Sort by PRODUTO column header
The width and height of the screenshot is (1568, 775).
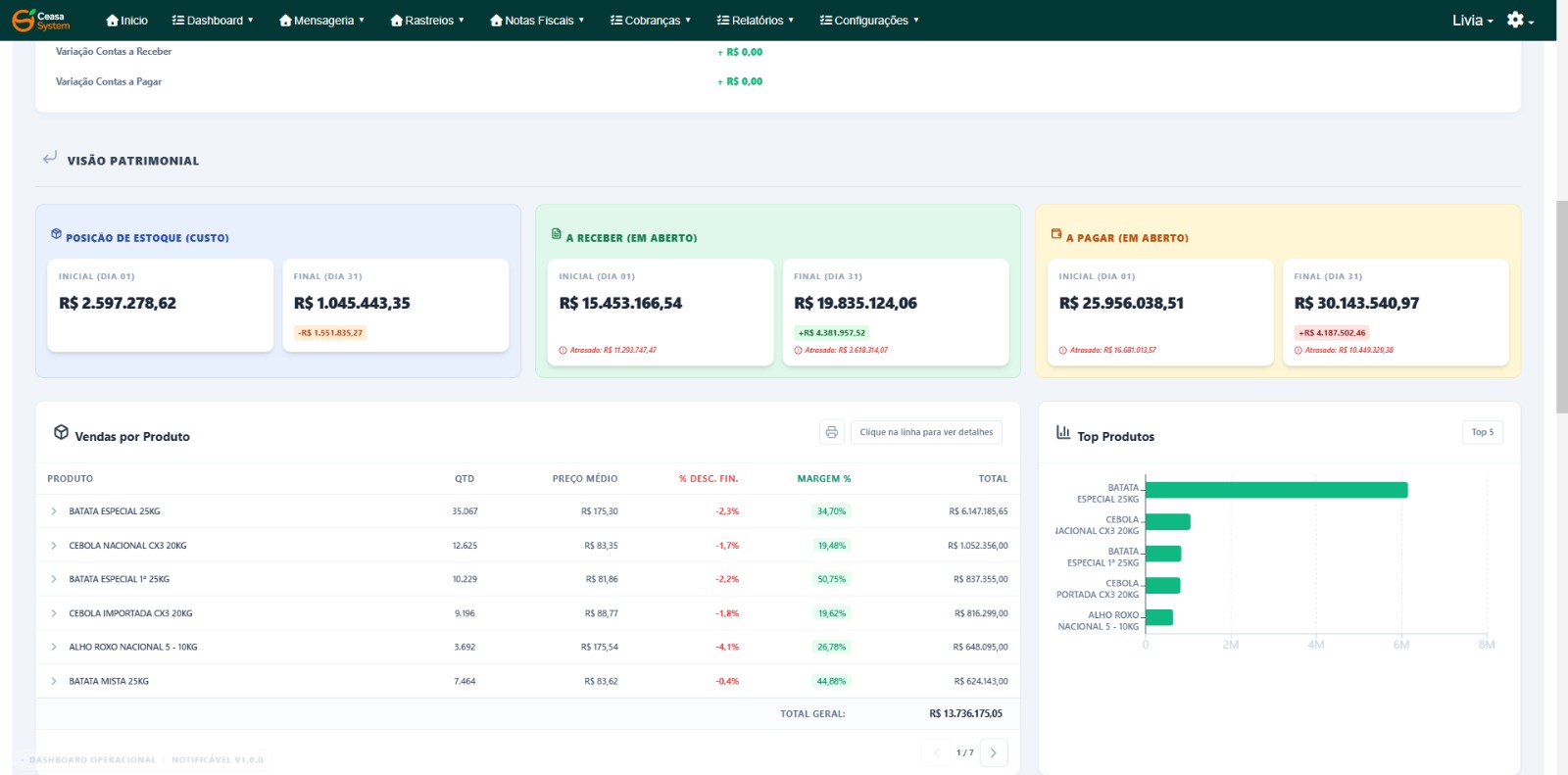(x=70, y=479)
